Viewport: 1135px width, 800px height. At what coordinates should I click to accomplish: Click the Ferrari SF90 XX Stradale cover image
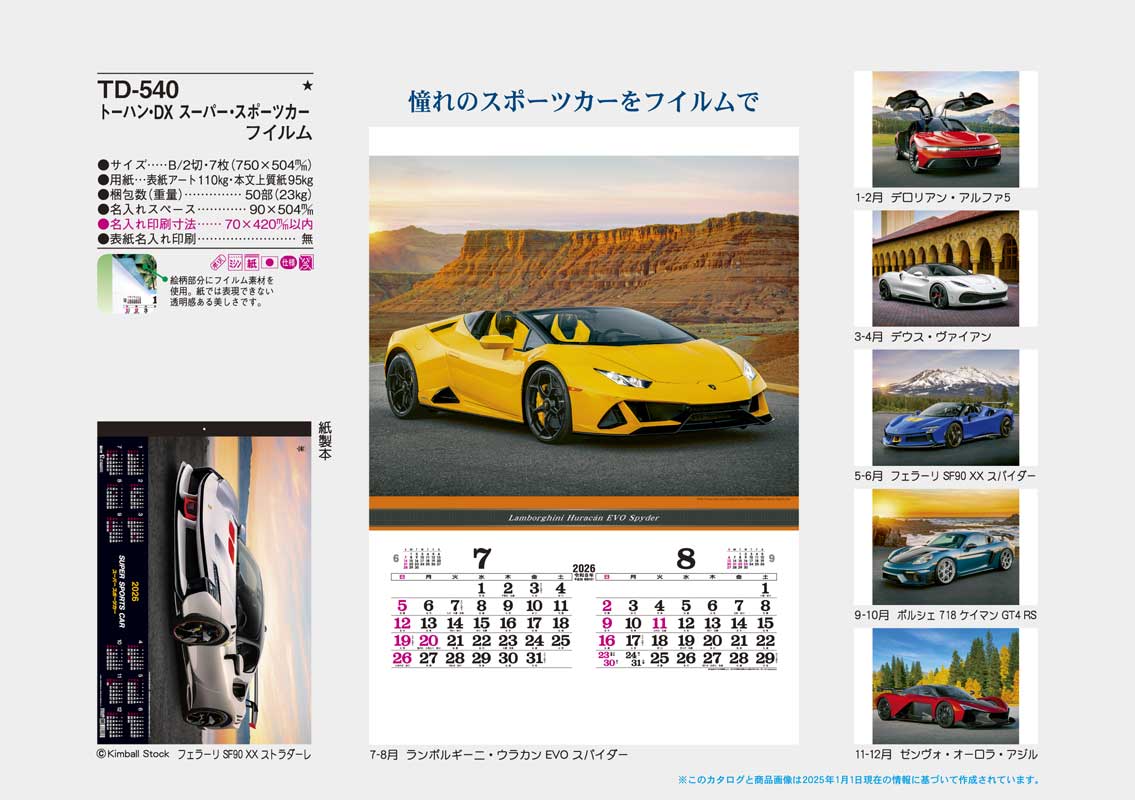pyautogui.click(x=204, y=583)
